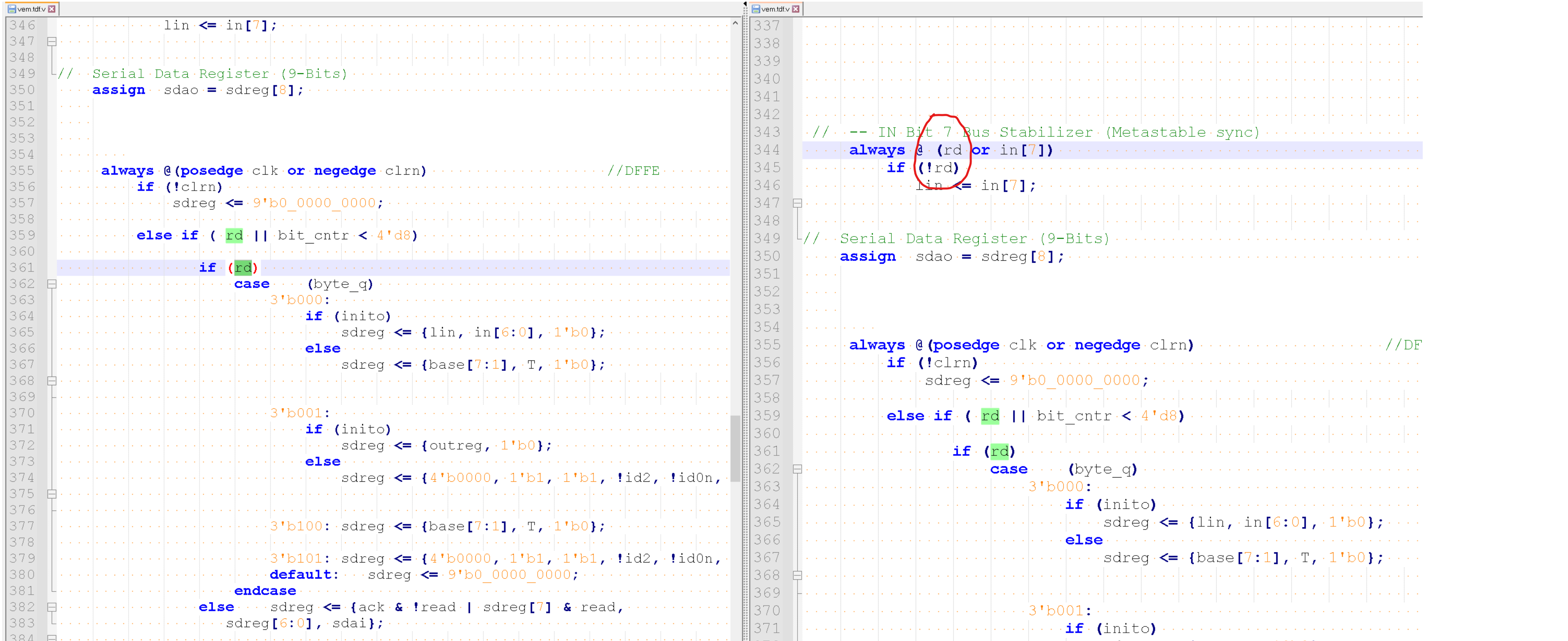Click the scrollbar up-arrow in the left editor pane

pos(735,23)
